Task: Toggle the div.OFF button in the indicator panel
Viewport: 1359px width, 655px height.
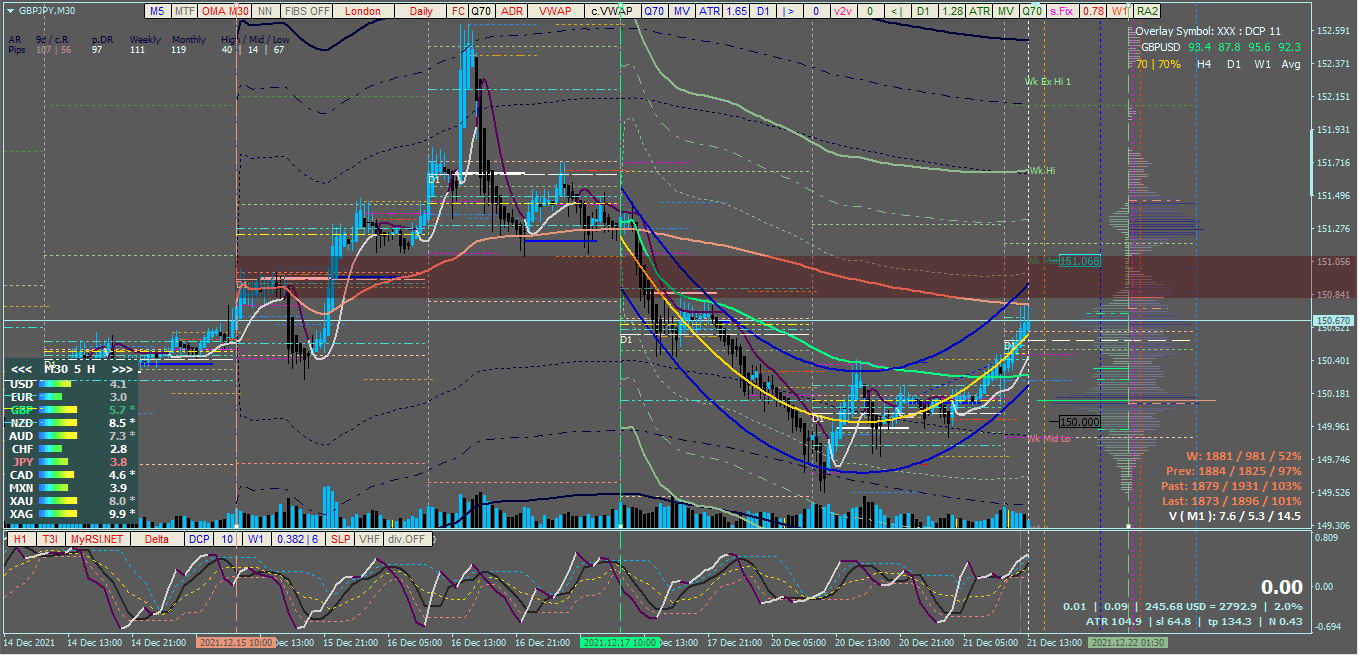Action: pos(407,539)
